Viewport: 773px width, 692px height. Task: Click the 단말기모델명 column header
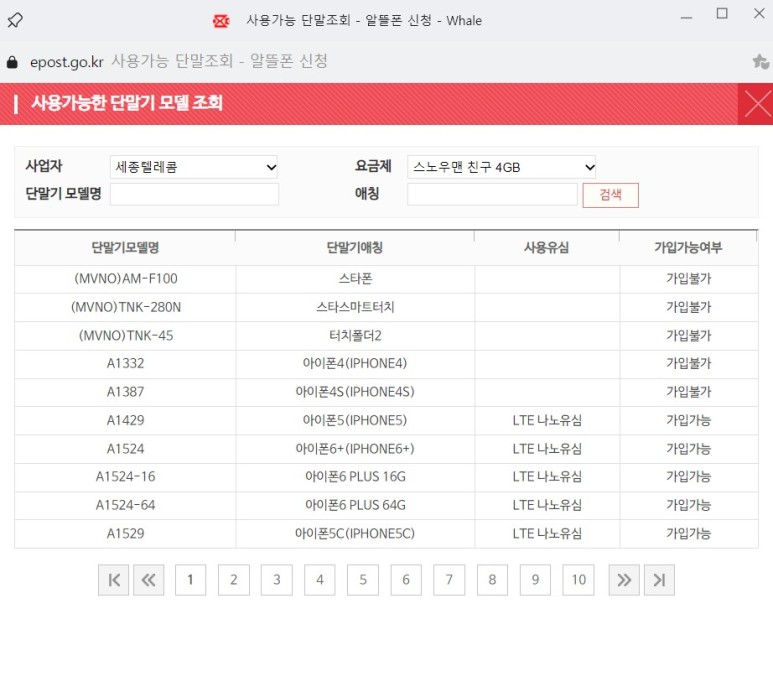(x=125, y=247)
